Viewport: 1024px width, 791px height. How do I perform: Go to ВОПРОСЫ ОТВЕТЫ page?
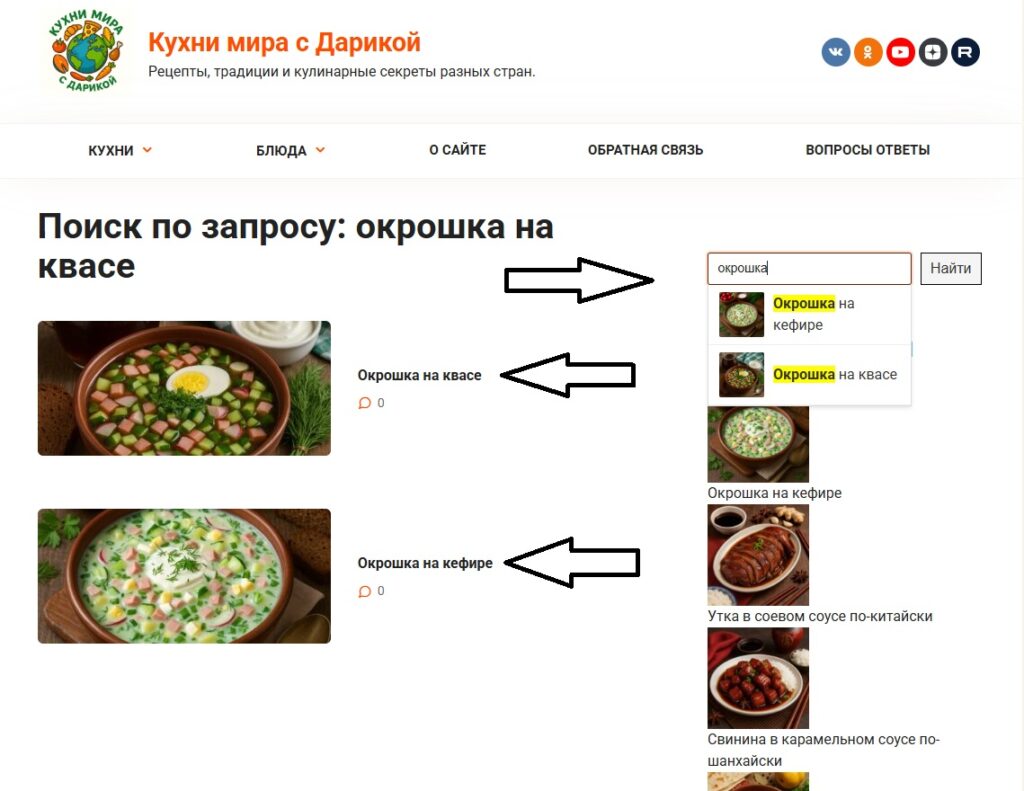867,150
